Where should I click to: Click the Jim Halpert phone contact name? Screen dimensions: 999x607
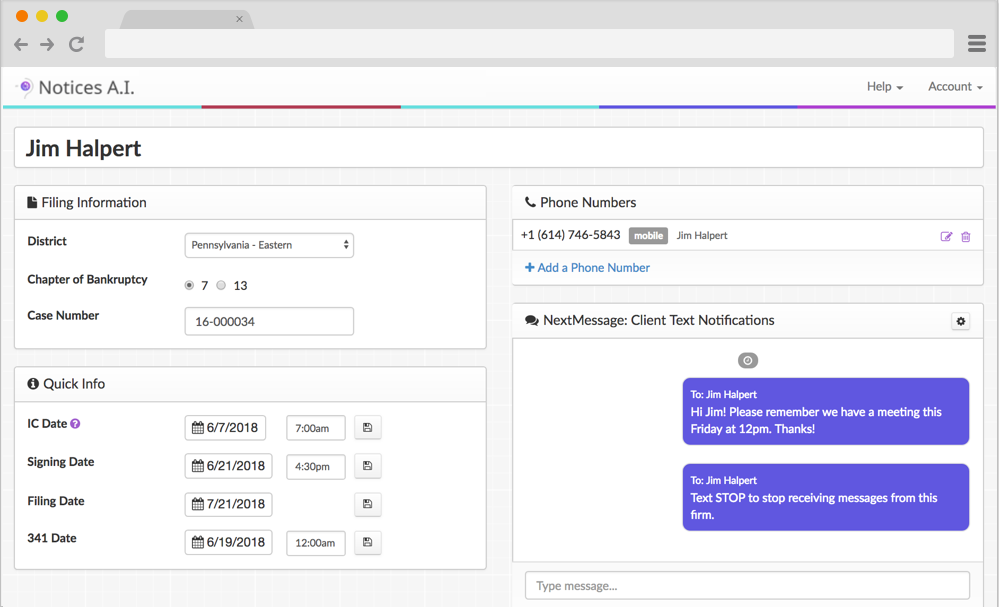701,236
